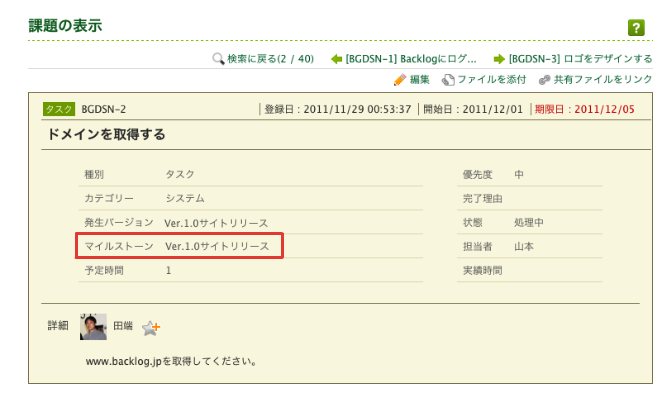The height and width of the screenshot is (407, 662).
Task: Go to next issue [BGDSN-3] ロゴをデザインする
Action: (x=581, y=59)
